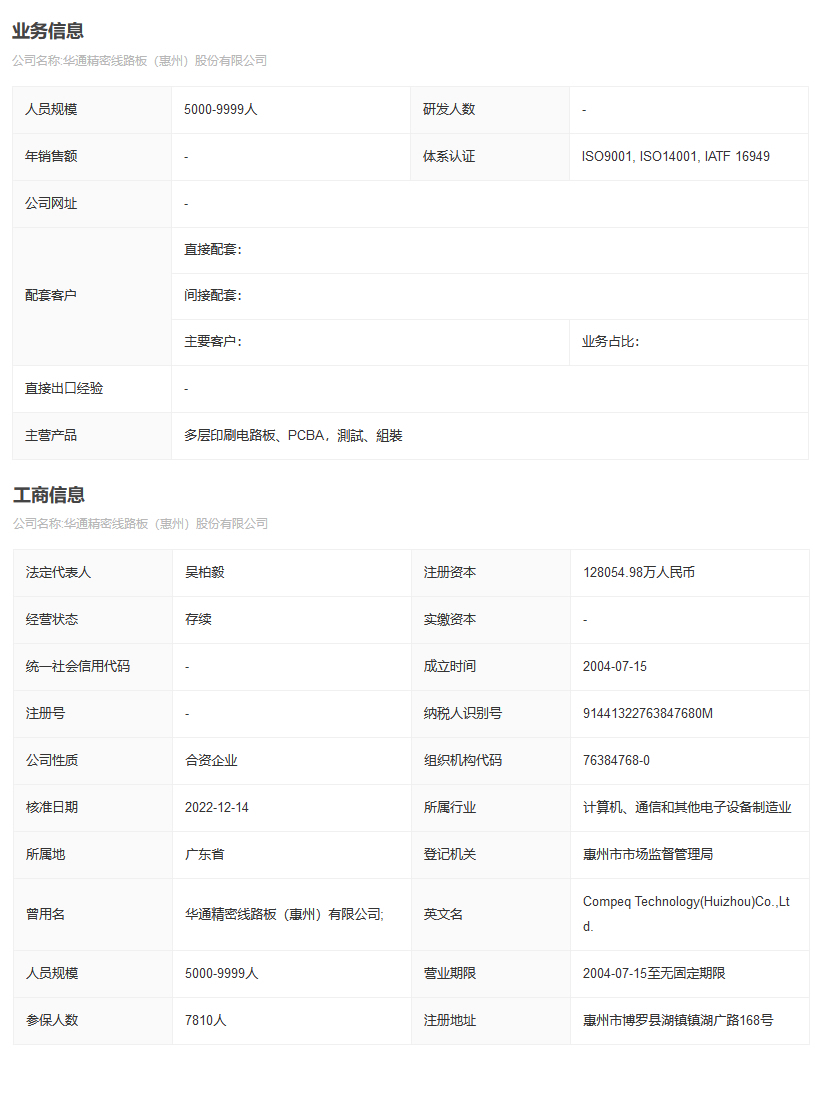Select the 5000-9999人 value under 业务信息

click(x=220, y=109)
